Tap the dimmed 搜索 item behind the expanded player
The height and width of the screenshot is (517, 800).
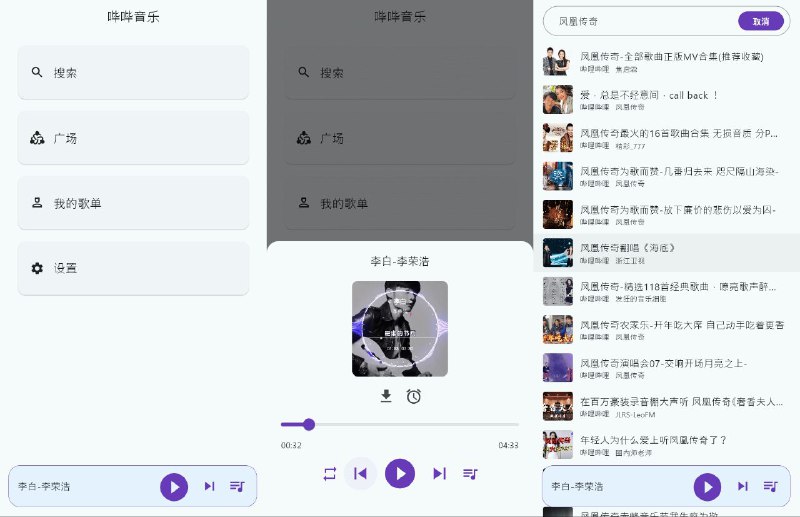click(399, 72)
